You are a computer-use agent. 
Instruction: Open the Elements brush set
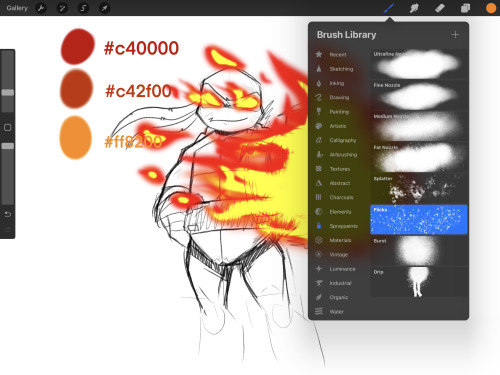(x=338, y=212)
